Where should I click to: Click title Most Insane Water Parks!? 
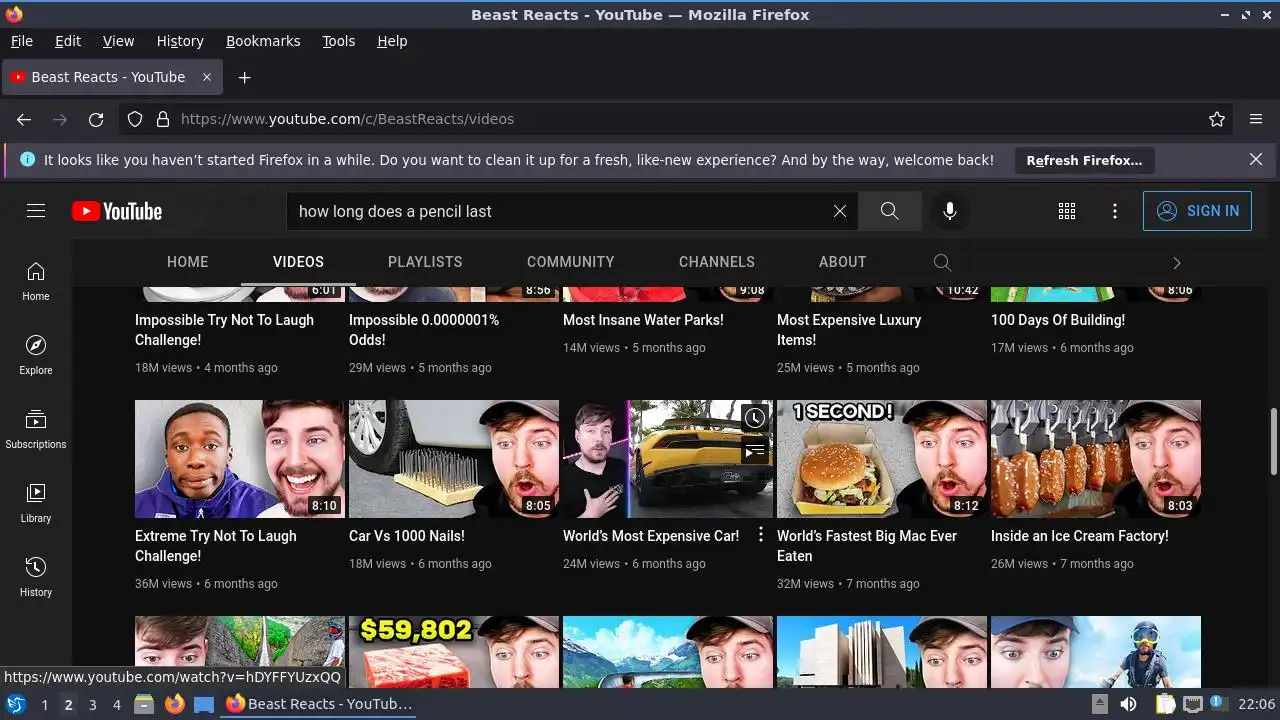coord(643,320)
